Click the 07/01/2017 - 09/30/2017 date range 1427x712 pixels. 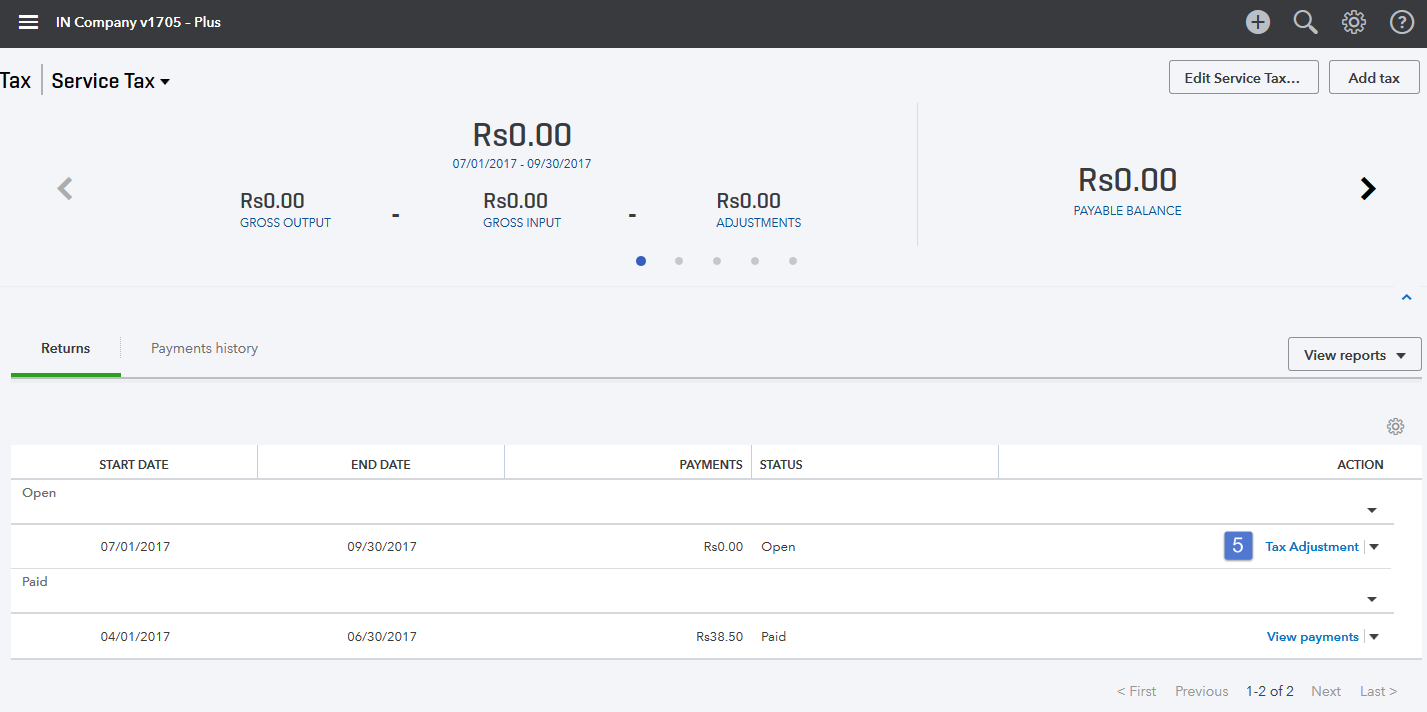522,163
